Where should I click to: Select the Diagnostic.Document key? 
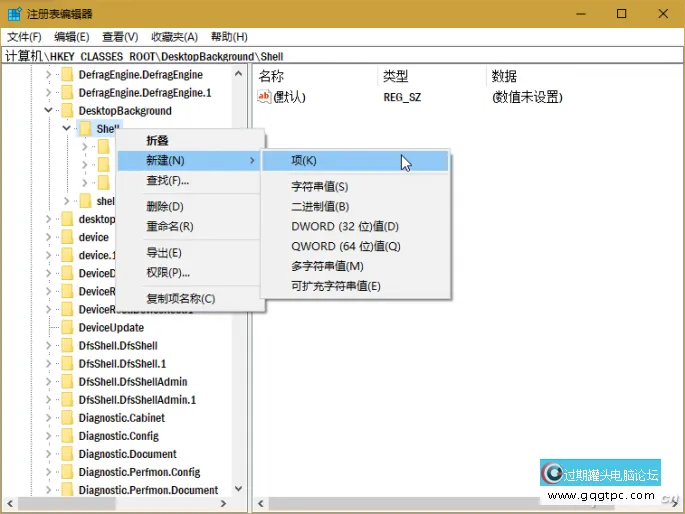128,454
